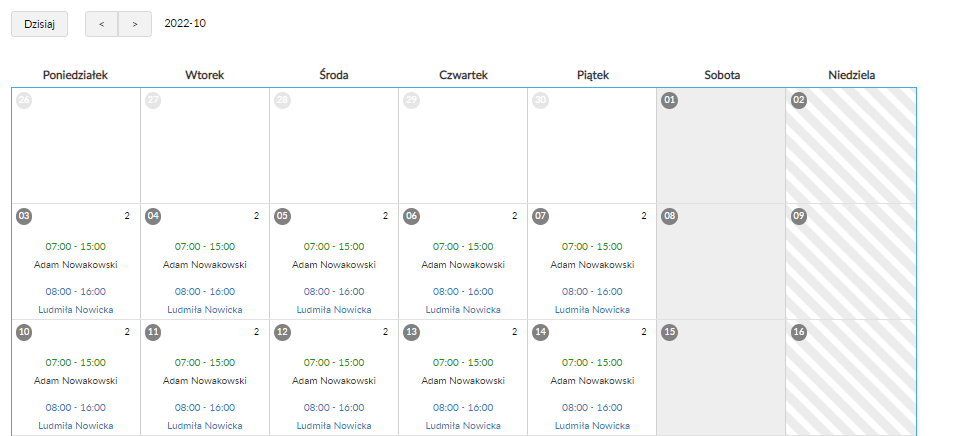Open 08:00 - 16:00 shift on day 05

[334, 292]
